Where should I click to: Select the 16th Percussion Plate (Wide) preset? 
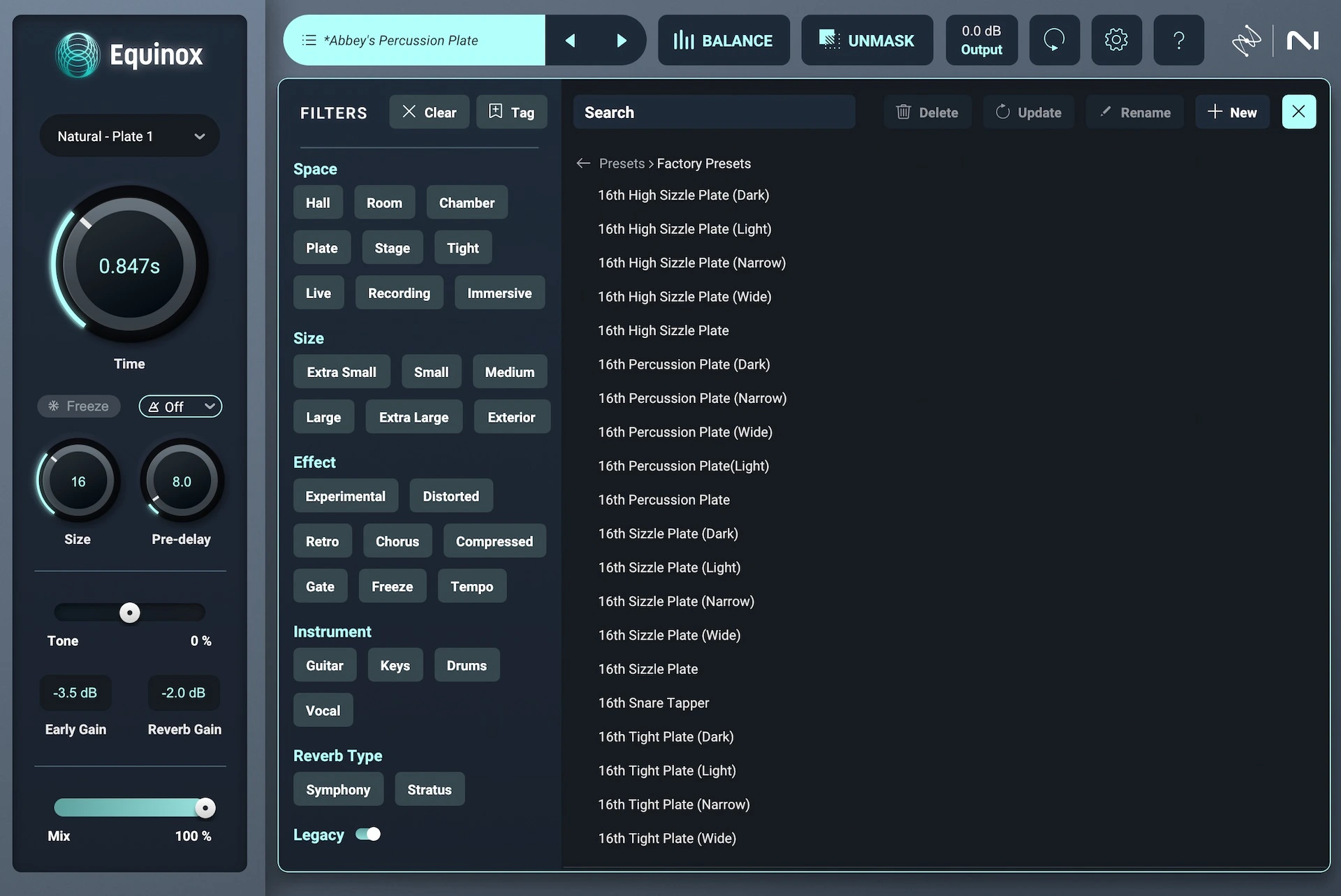coord(684,432)
